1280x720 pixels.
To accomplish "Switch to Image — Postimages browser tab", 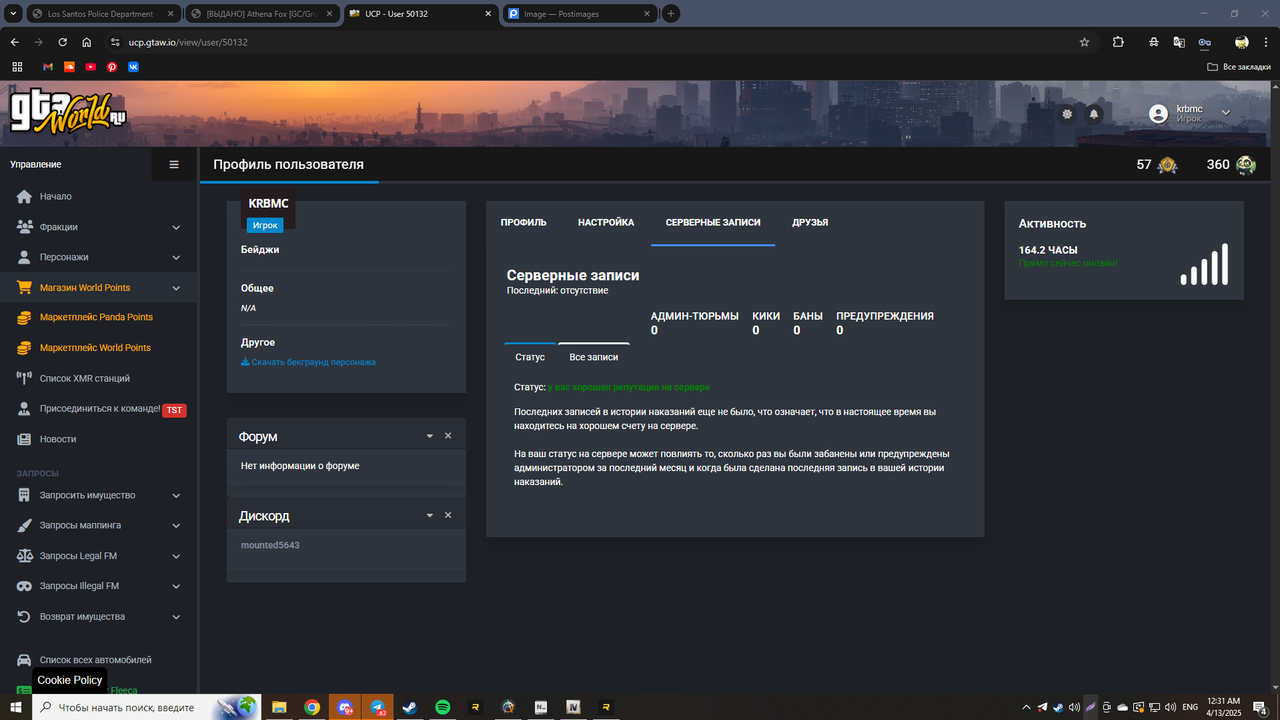I will pyautogui.click(x=580, y=14).
